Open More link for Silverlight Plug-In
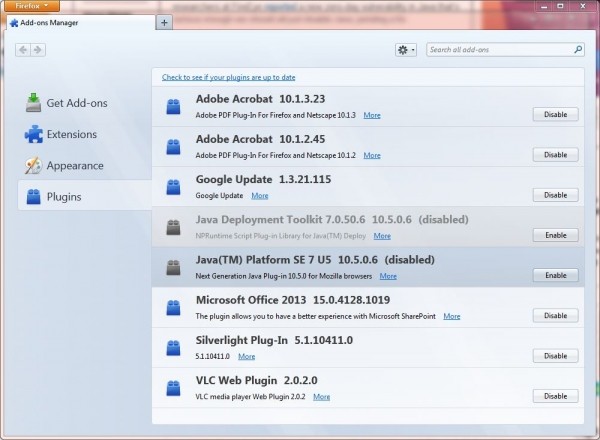The height and width of the screenshot is (440, 600). tap(246, 356)
